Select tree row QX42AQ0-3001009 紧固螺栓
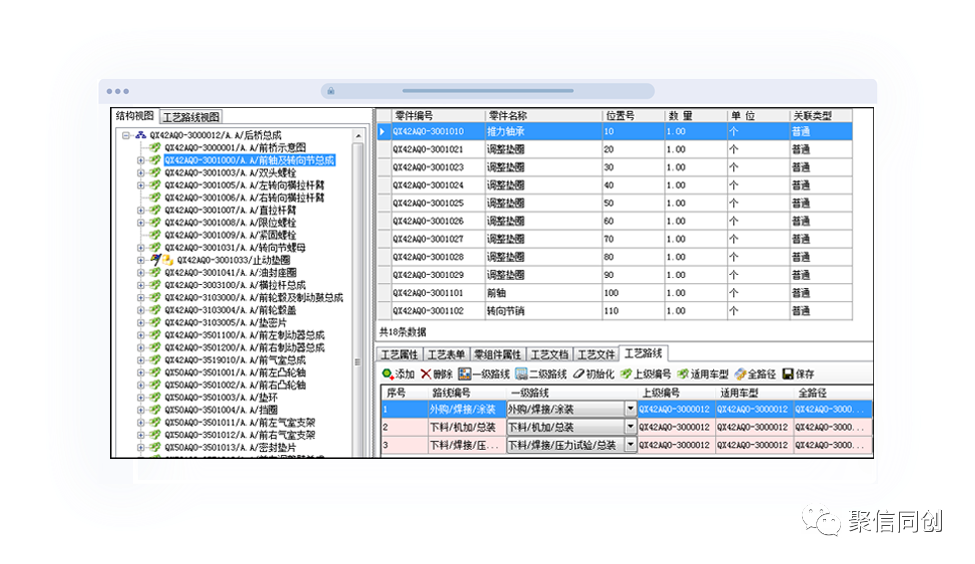 [x=230, y=235]
